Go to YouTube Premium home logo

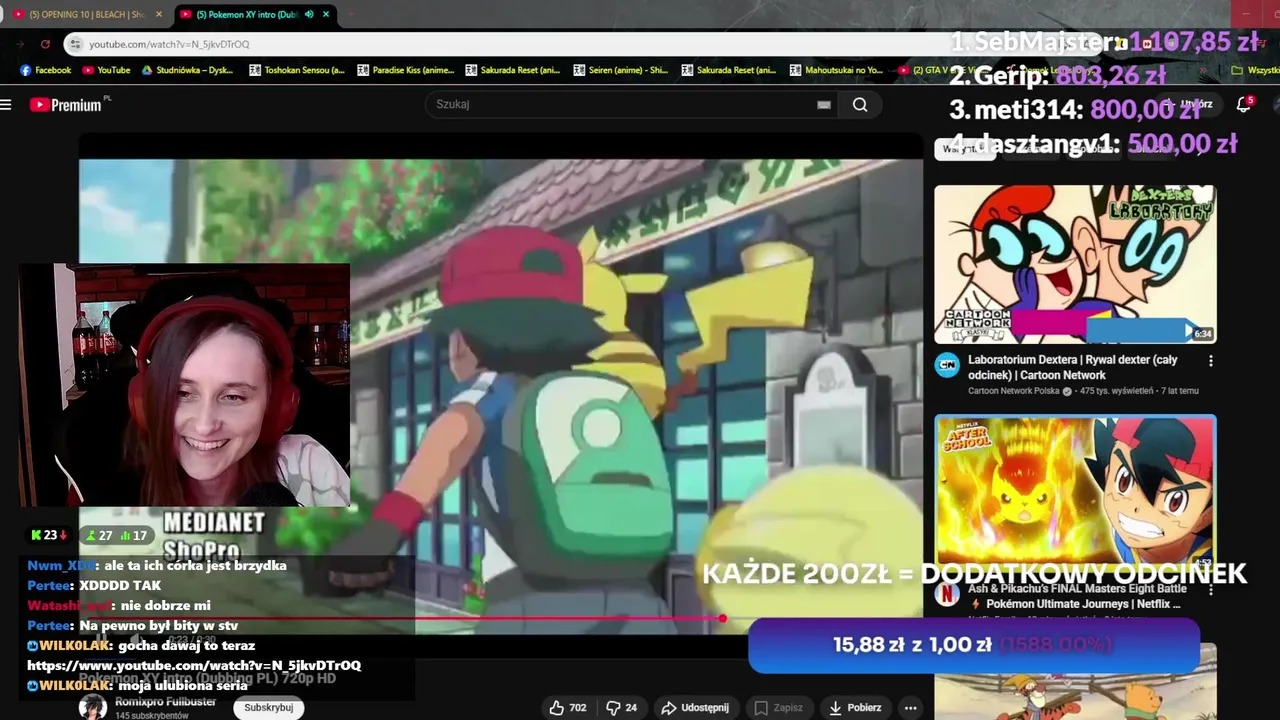tap(67, 105)
